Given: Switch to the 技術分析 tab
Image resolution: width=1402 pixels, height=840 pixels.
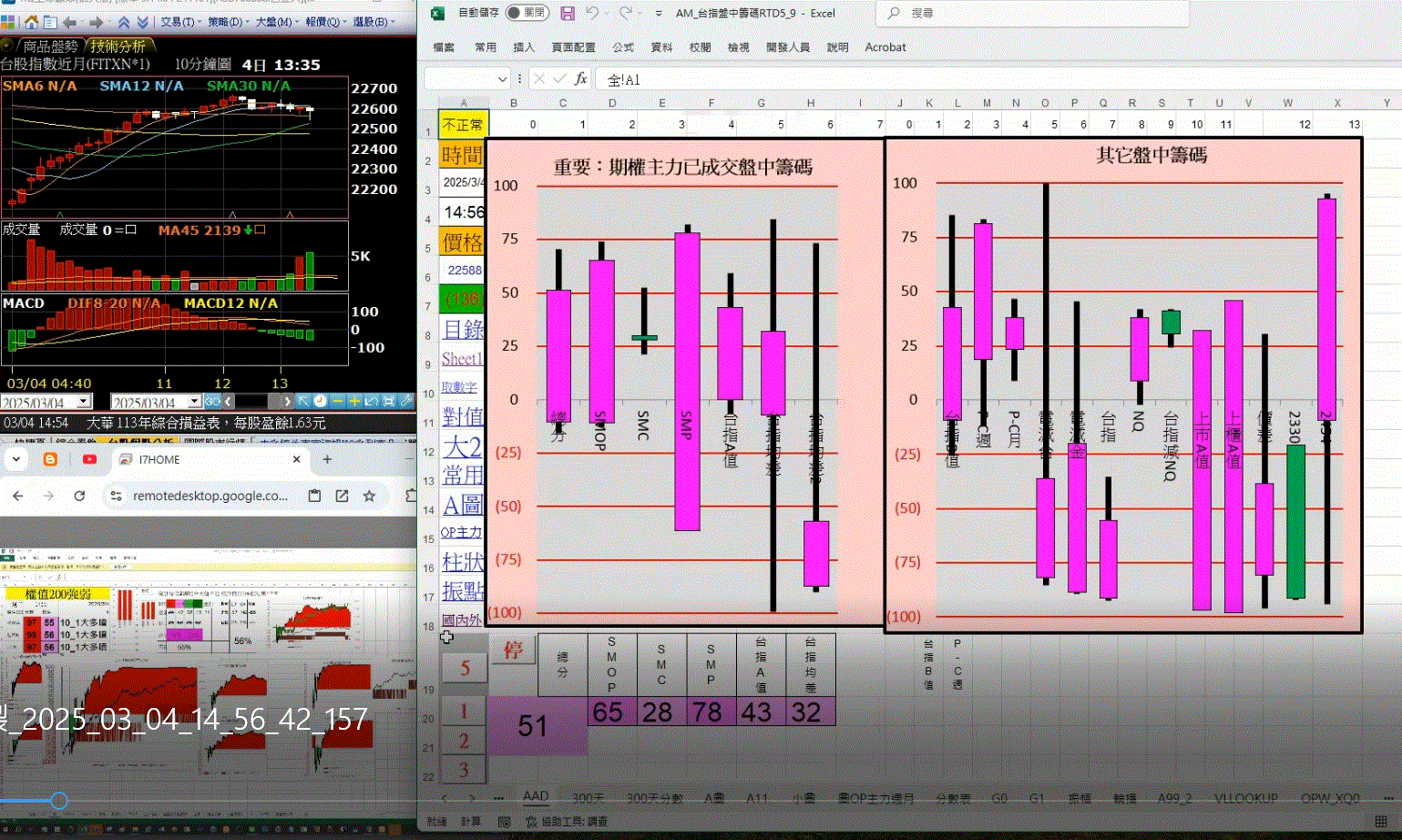Looking at the screenshot, I should [x=118, y=46].
